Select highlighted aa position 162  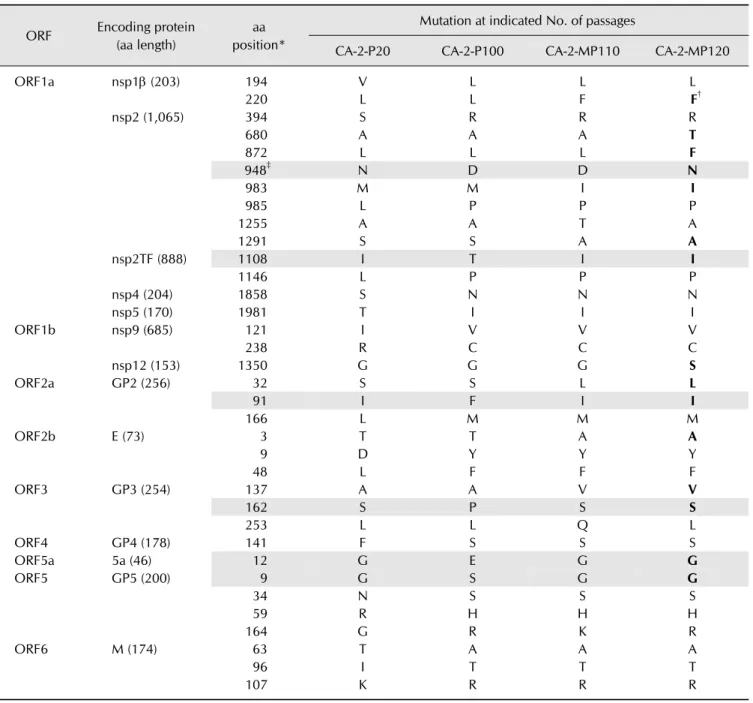click(256, 508)
